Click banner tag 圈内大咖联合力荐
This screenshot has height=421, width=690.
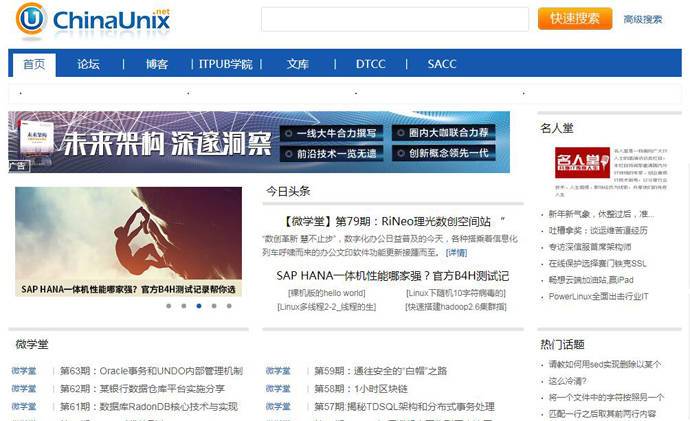444,132
